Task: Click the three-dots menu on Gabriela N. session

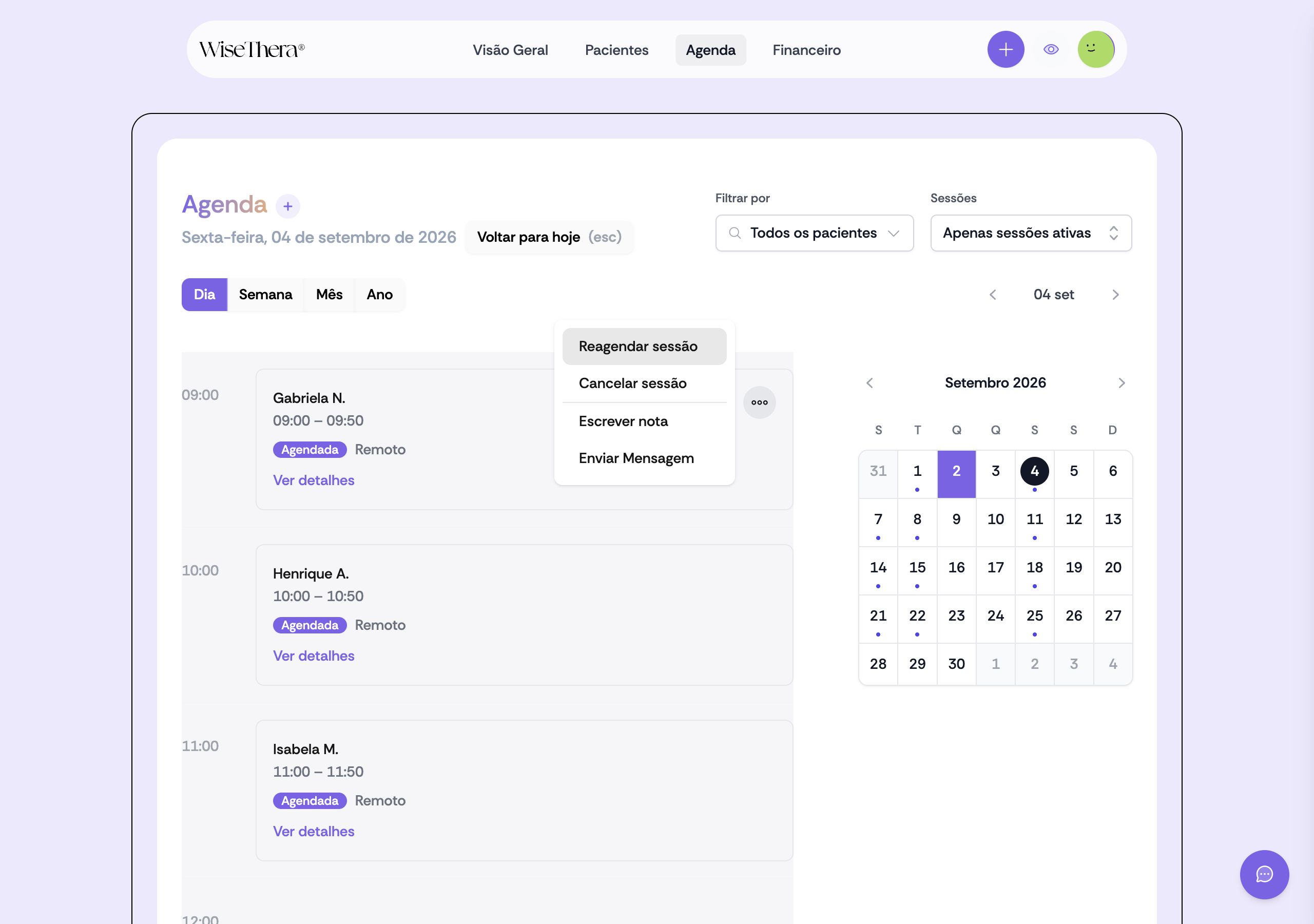Action: (759, 402)
